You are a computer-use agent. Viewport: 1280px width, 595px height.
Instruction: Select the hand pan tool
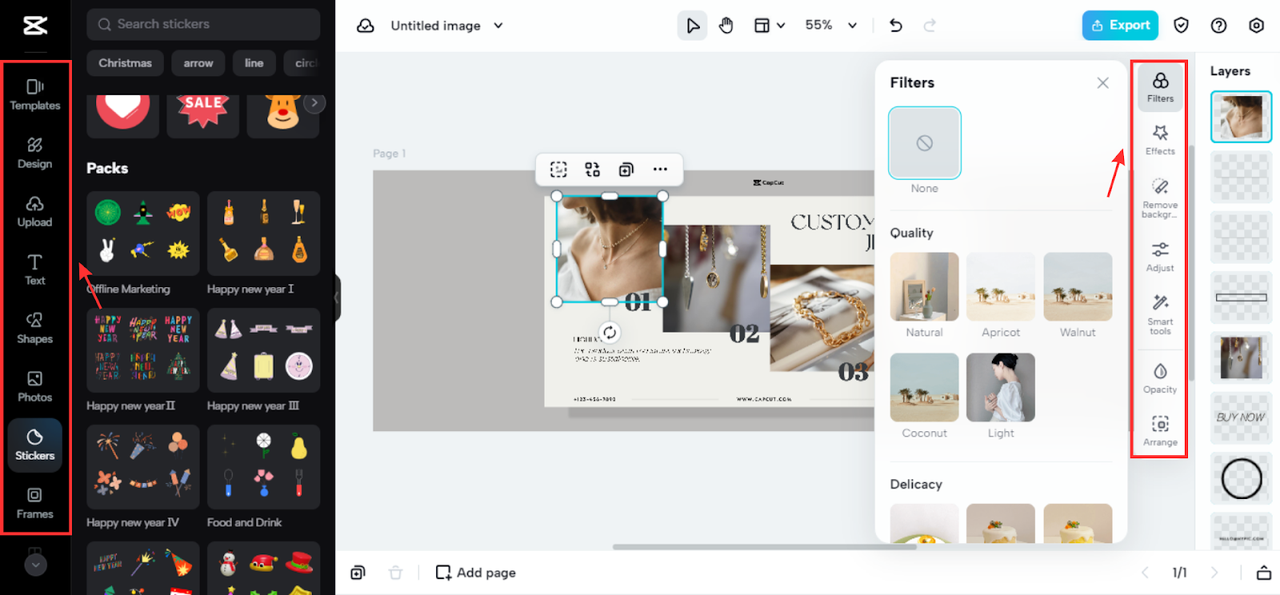[x=726, y=25]
